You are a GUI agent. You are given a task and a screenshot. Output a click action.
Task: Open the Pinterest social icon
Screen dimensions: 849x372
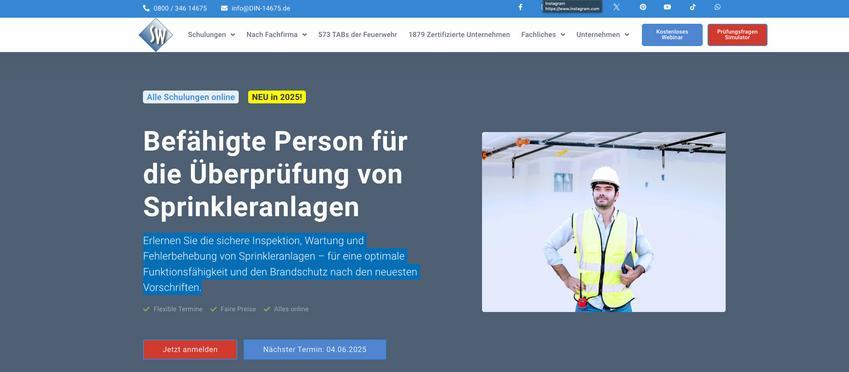coord(643,8)
